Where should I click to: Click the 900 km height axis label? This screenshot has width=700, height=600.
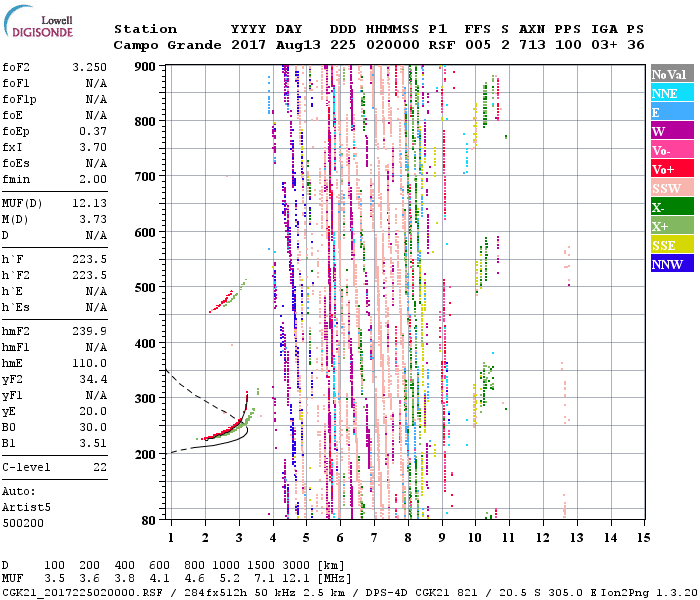click(146, 67)
